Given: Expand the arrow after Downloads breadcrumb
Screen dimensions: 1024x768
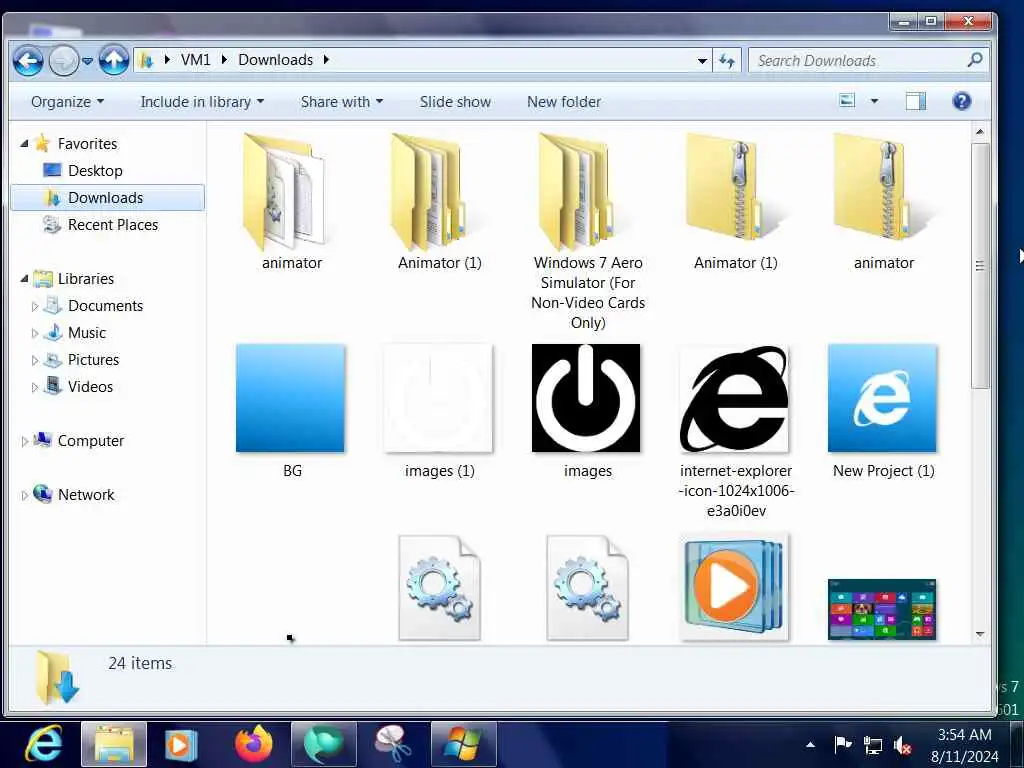Looking at the screenshot, I should [x=325, y=60].
